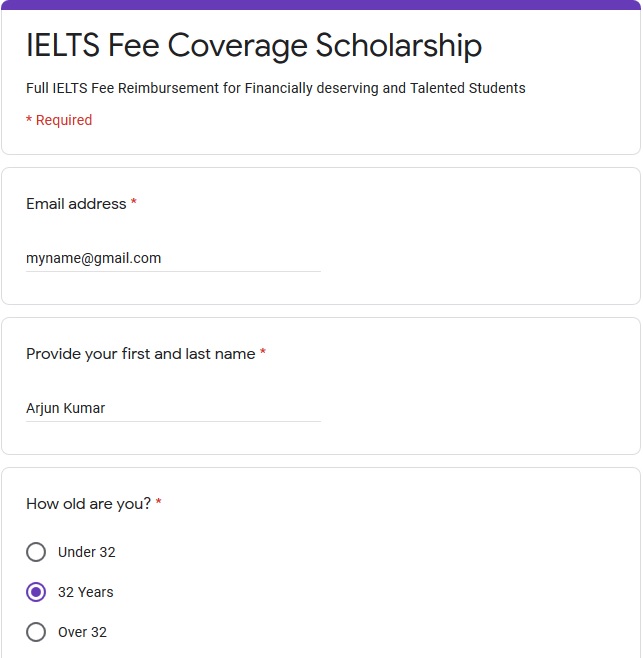643x658 pixels.
Task: Click the red asterisk after "How old are you?"
Action: (x=159, y=501)
